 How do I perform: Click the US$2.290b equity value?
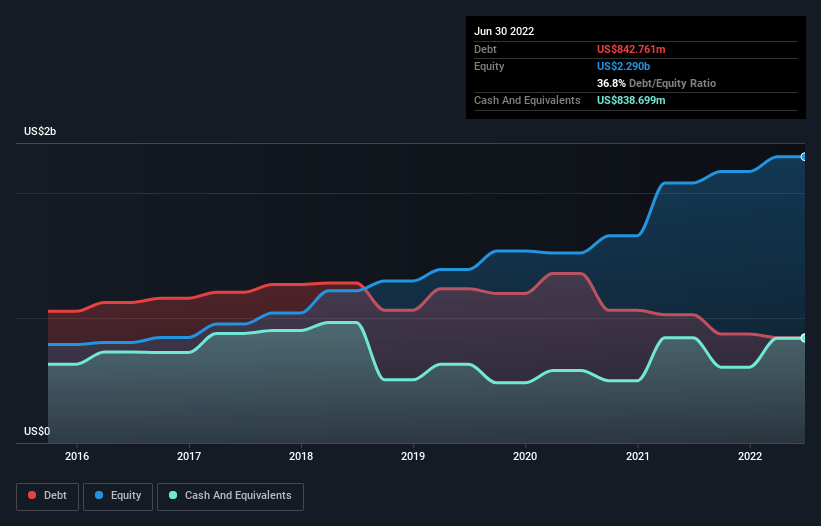click(x=623, y=66)
